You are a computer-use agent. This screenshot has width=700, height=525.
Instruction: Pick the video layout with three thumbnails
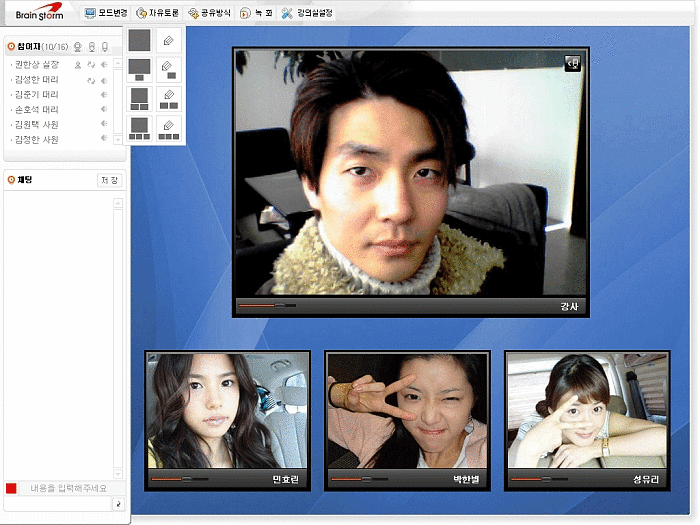(x=140, y=127)
